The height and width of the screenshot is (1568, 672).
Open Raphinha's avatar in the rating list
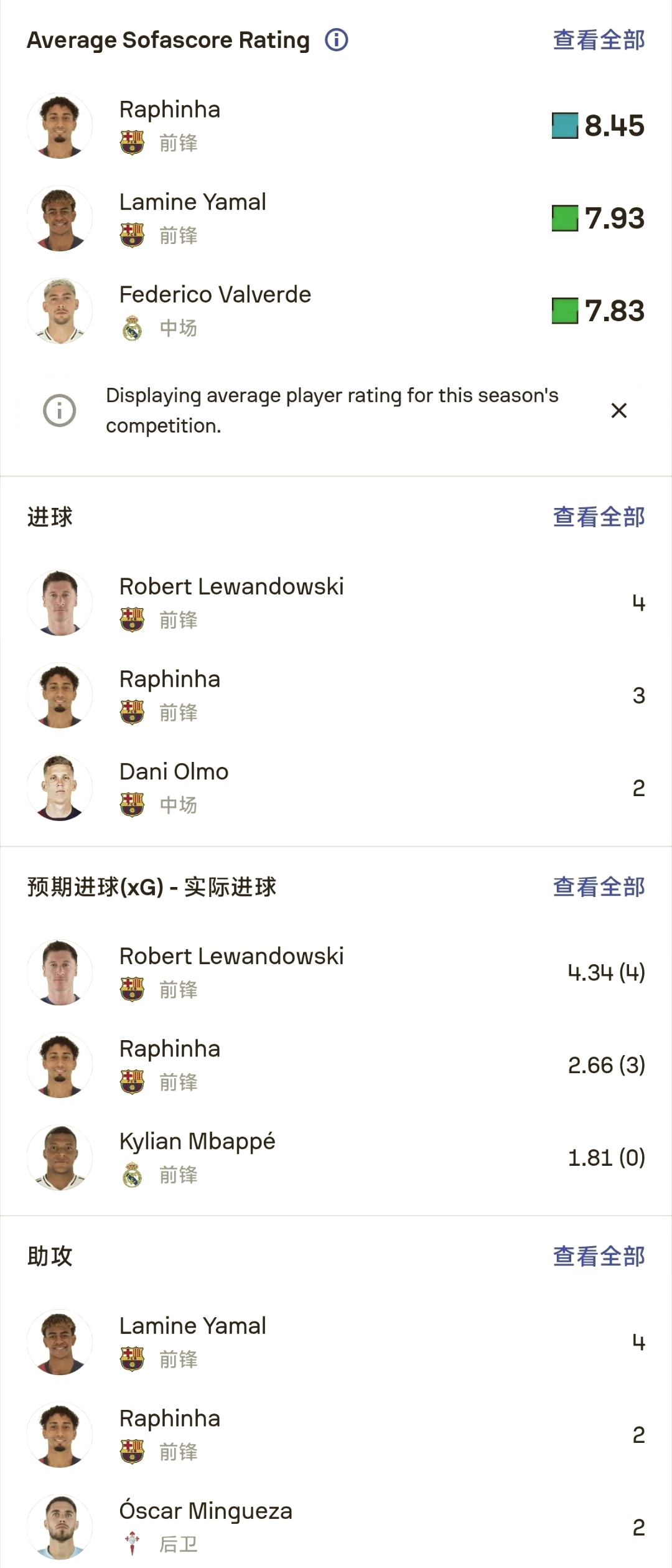pyautogui.click(x=60, y=126)
